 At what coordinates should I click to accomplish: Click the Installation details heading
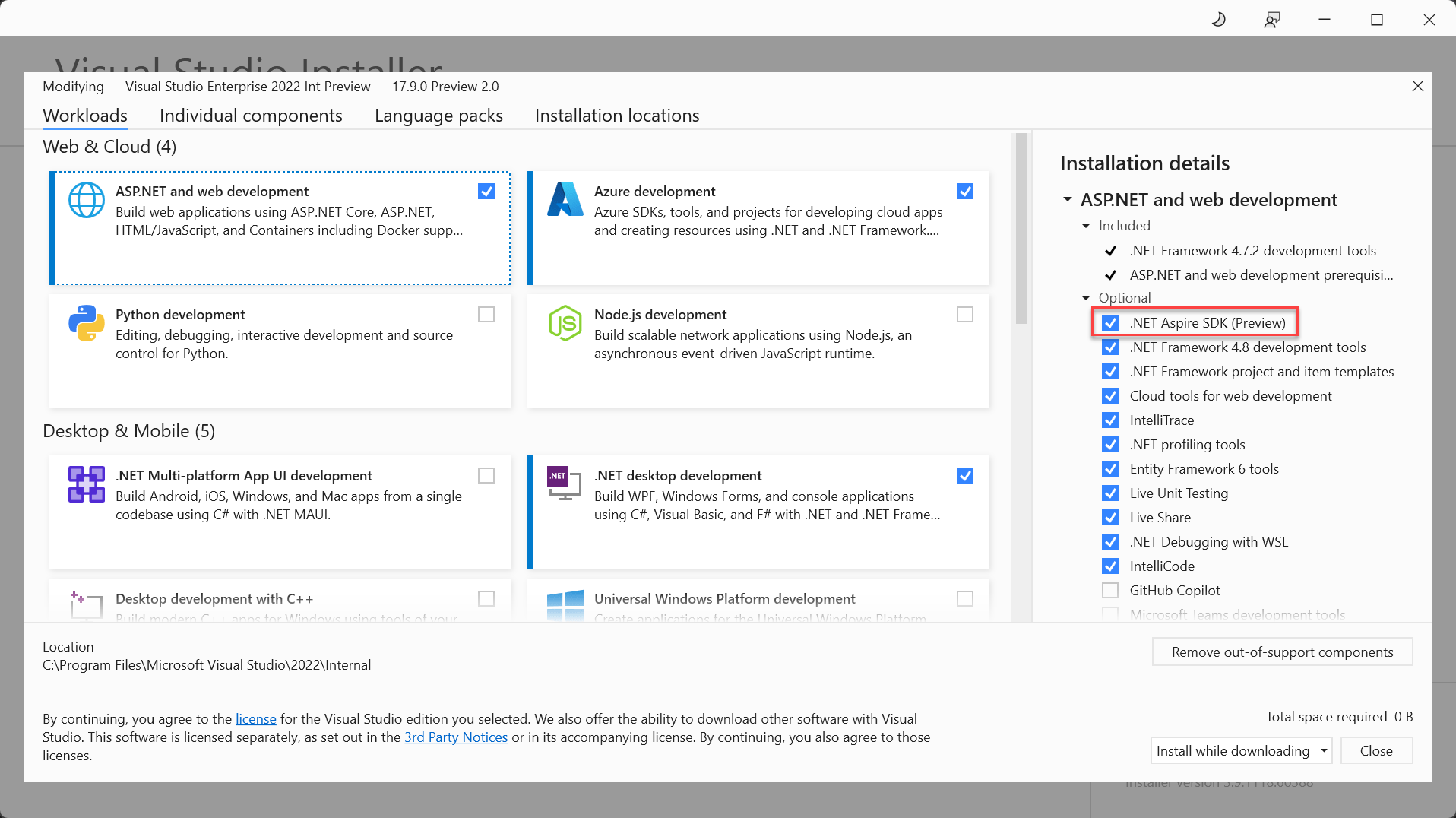point(1144,163)
